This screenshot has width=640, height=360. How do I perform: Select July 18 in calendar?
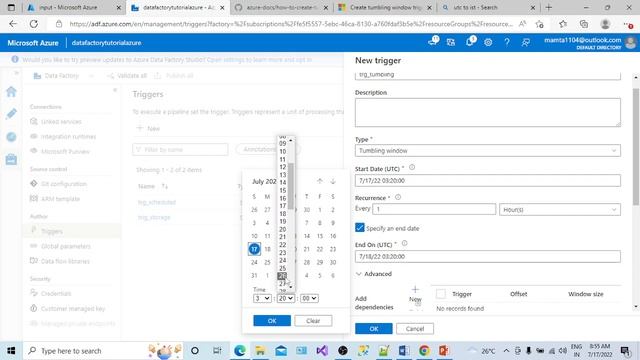267,249
